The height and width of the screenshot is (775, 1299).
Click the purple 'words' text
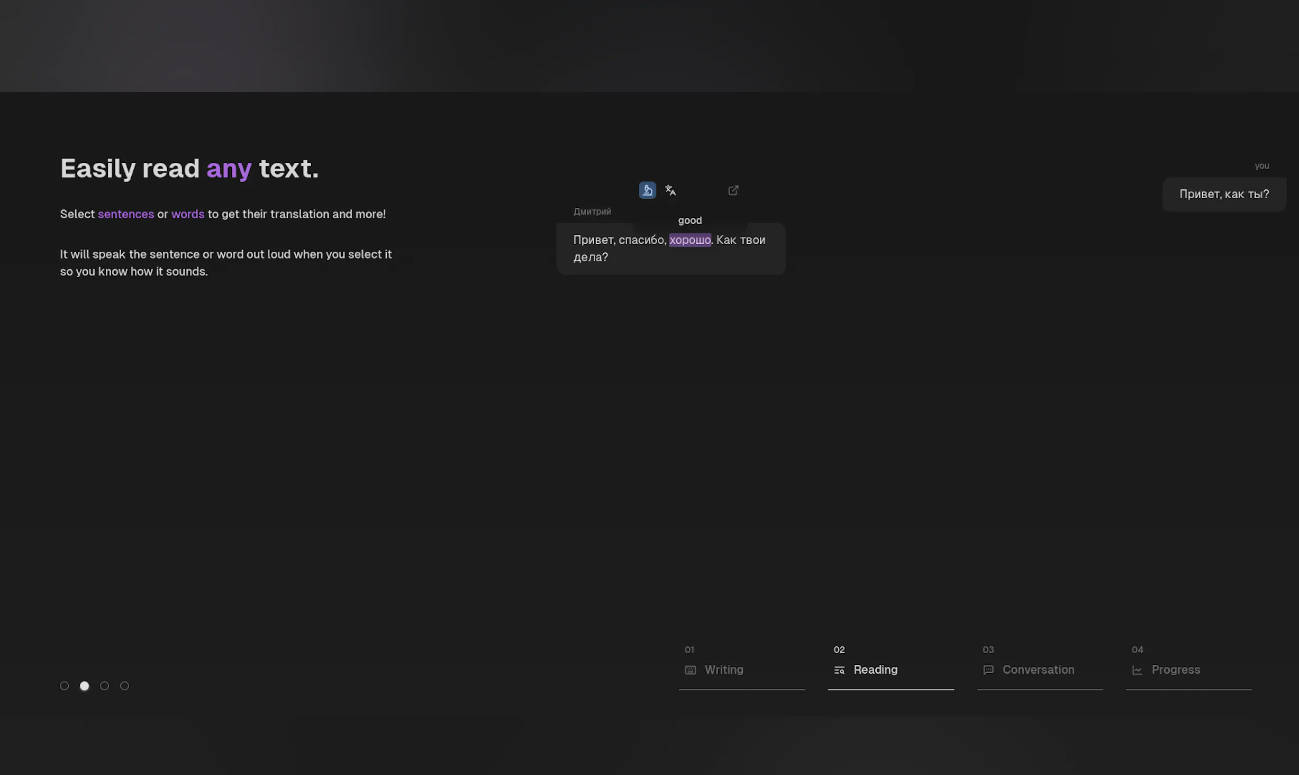[187, 214]
